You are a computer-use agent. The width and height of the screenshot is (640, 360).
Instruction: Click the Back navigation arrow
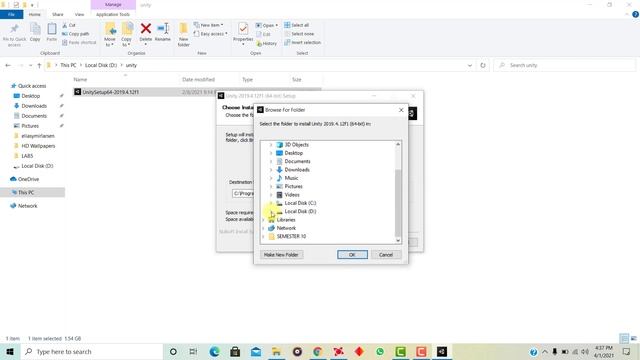(8, 65)
